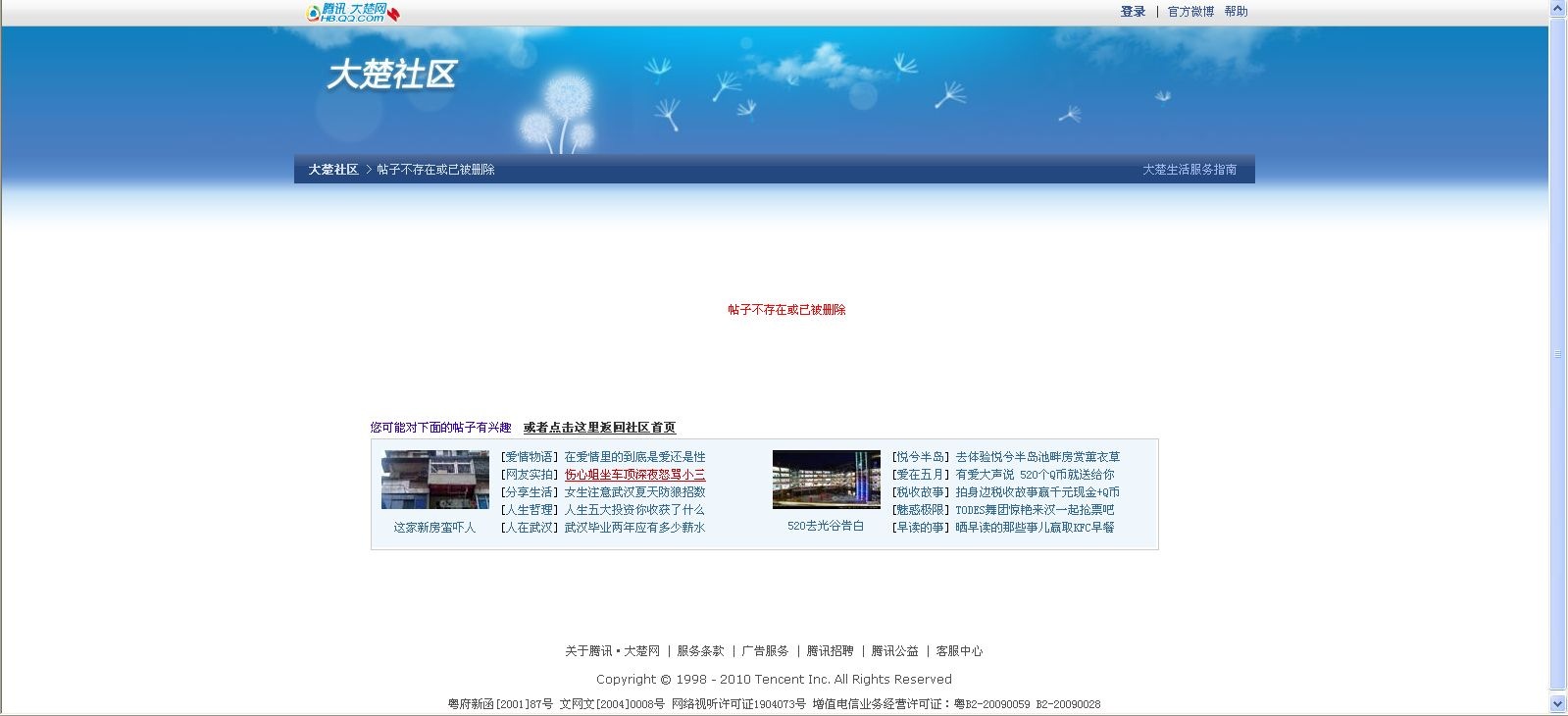Open the 帮助 help link
This screenshot has height=716, width=1568.
pyautogui.click(x=1236, y=12)
